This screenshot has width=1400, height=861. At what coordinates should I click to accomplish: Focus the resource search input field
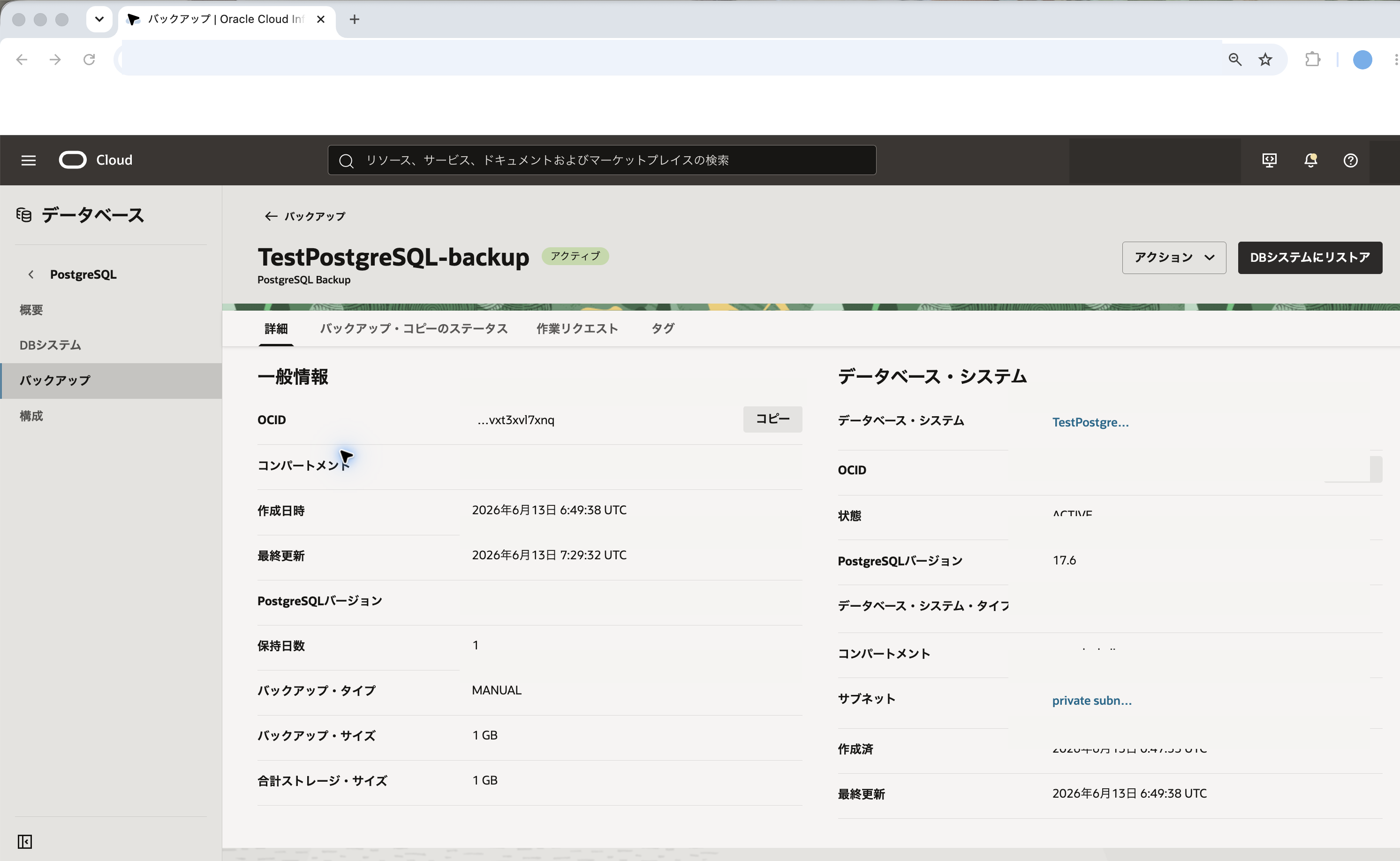pos(602,160)
